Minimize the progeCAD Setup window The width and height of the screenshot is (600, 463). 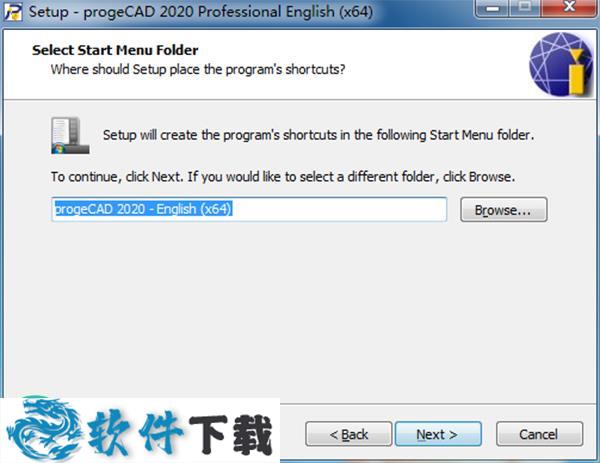click(x=493, y=8)
